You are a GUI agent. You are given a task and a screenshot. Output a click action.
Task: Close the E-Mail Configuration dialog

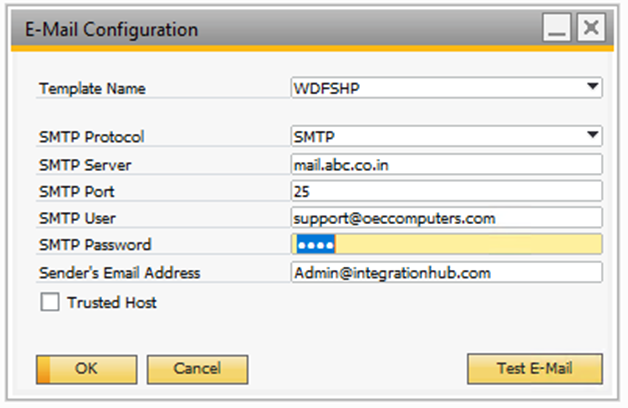pos(592,29)
